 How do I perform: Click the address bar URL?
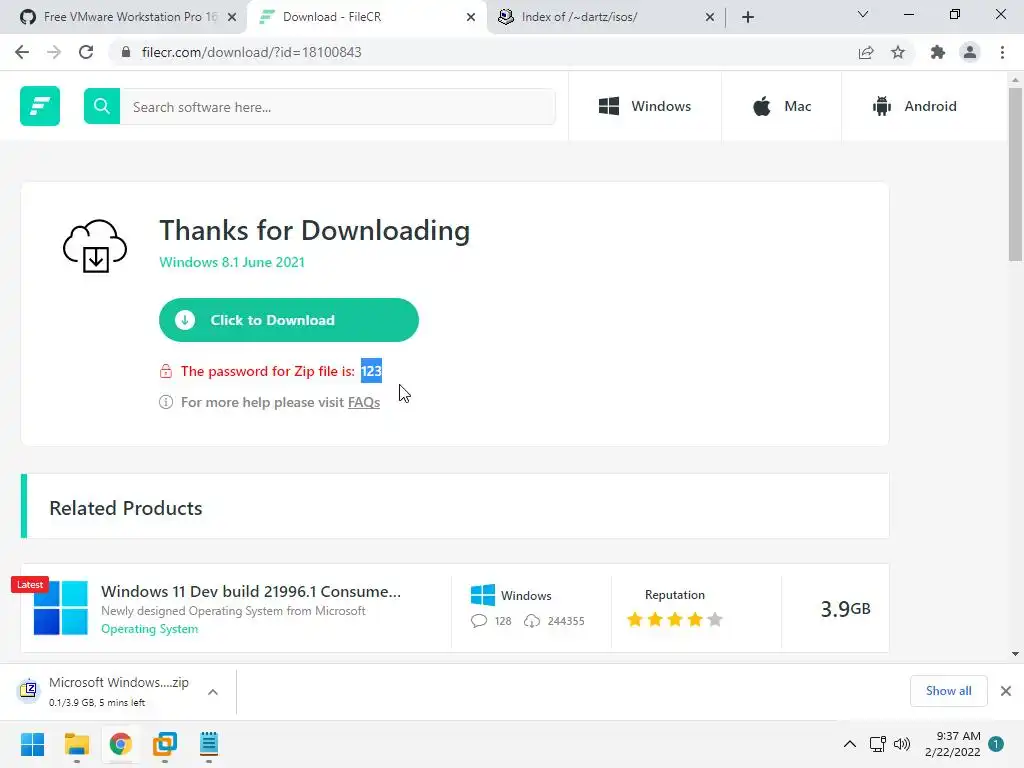pos(251,52)
